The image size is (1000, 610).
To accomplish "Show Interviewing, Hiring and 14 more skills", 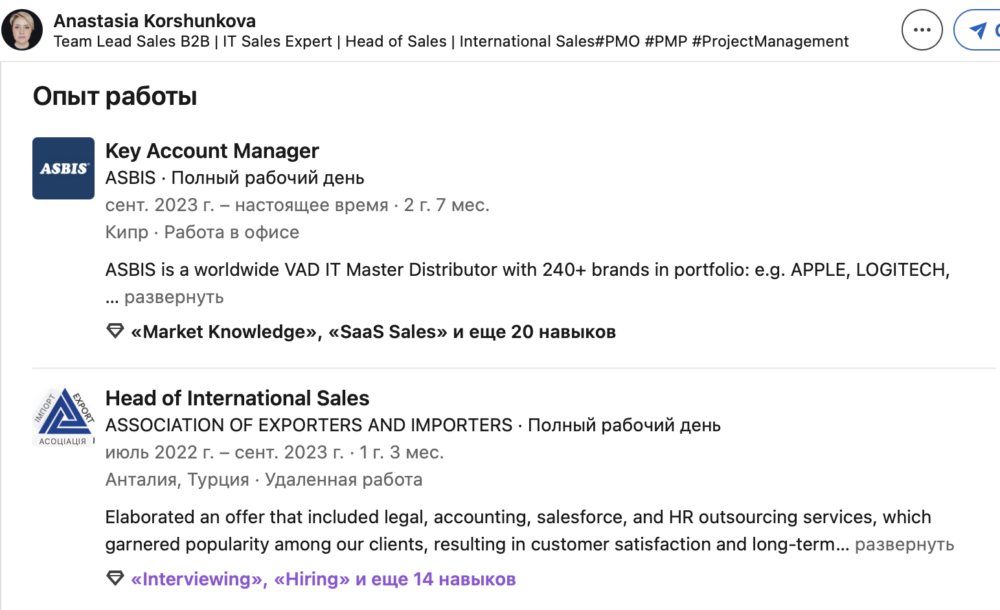I will 323,579.
